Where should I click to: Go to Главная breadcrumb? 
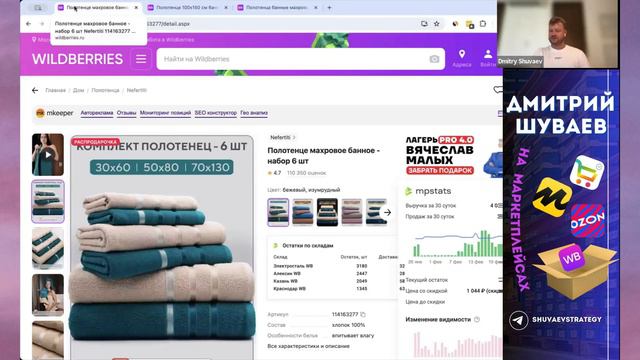coord(56,90)
